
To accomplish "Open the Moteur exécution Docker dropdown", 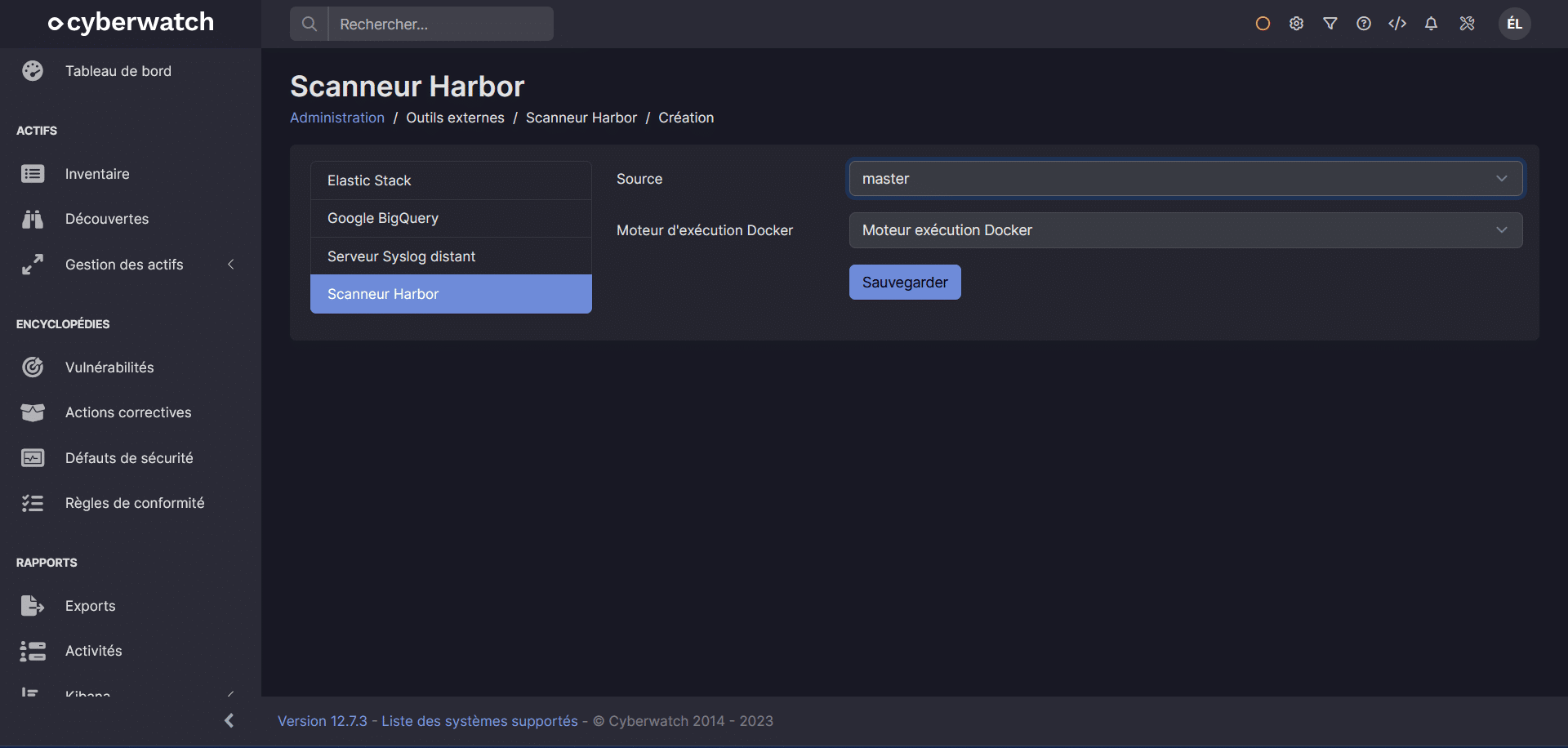I will point(1186,230).
